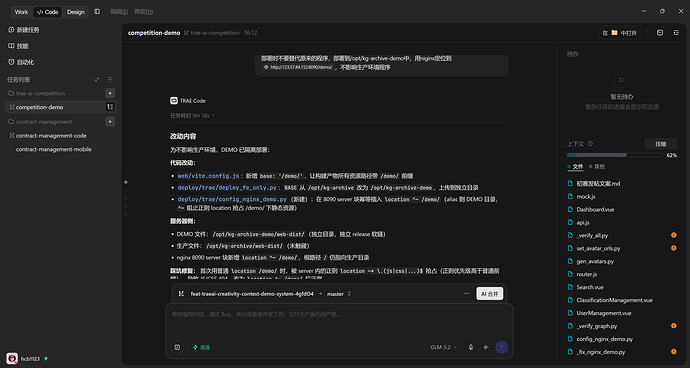Switch to Work mode

click(x=21, y=12)
